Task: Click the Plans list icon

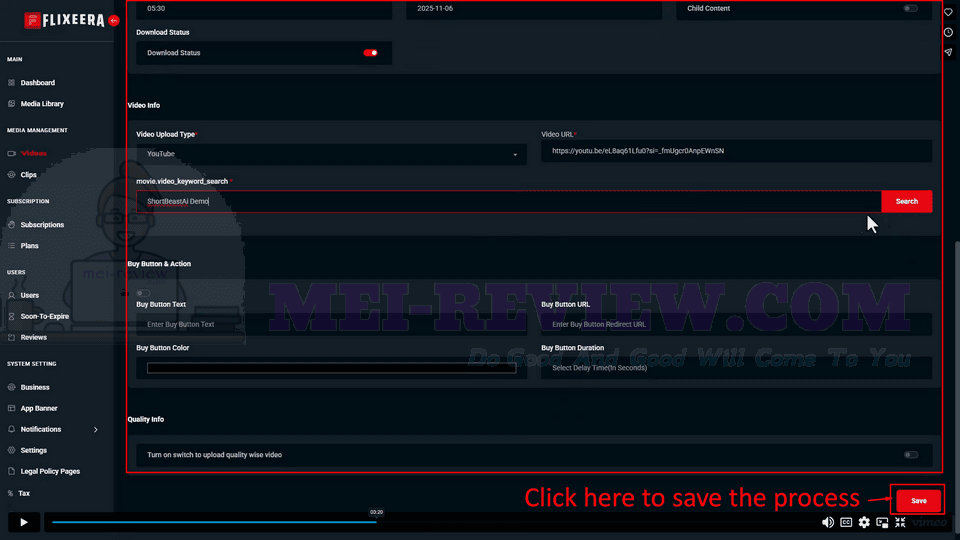Action: pyautogui.click(x=11, y=246)
